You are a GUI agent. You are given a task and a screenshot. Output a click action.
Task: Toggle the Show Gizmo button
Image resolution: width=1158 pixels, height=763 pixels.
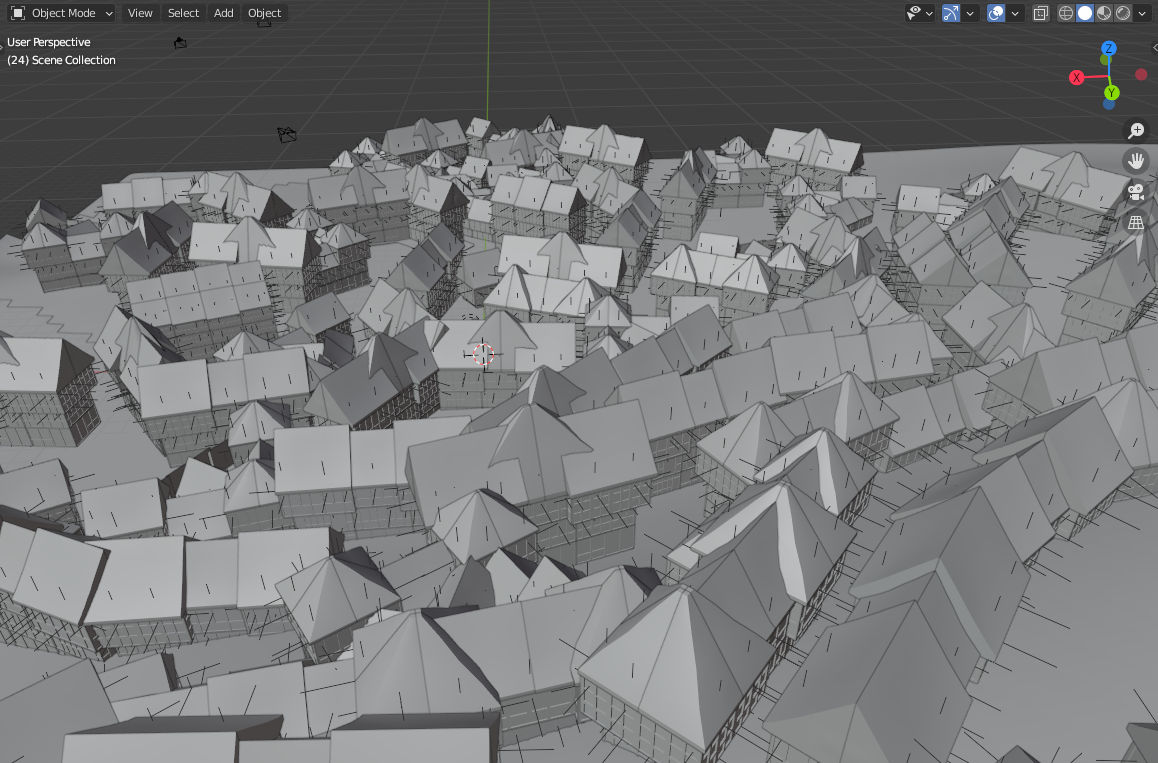coord(951,13)
